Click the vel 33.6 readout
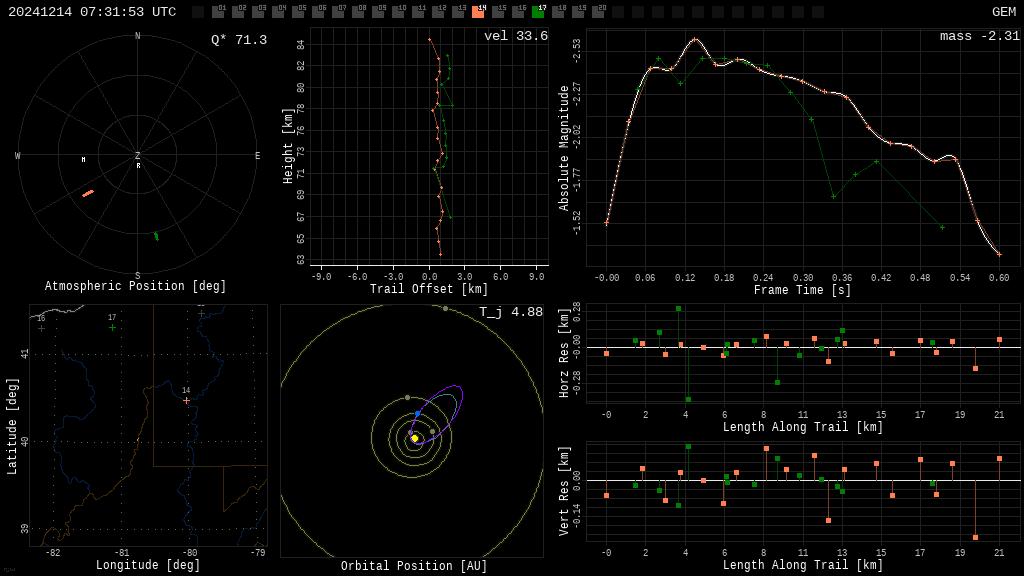1024x576 pixels. [x=515, y=37]
